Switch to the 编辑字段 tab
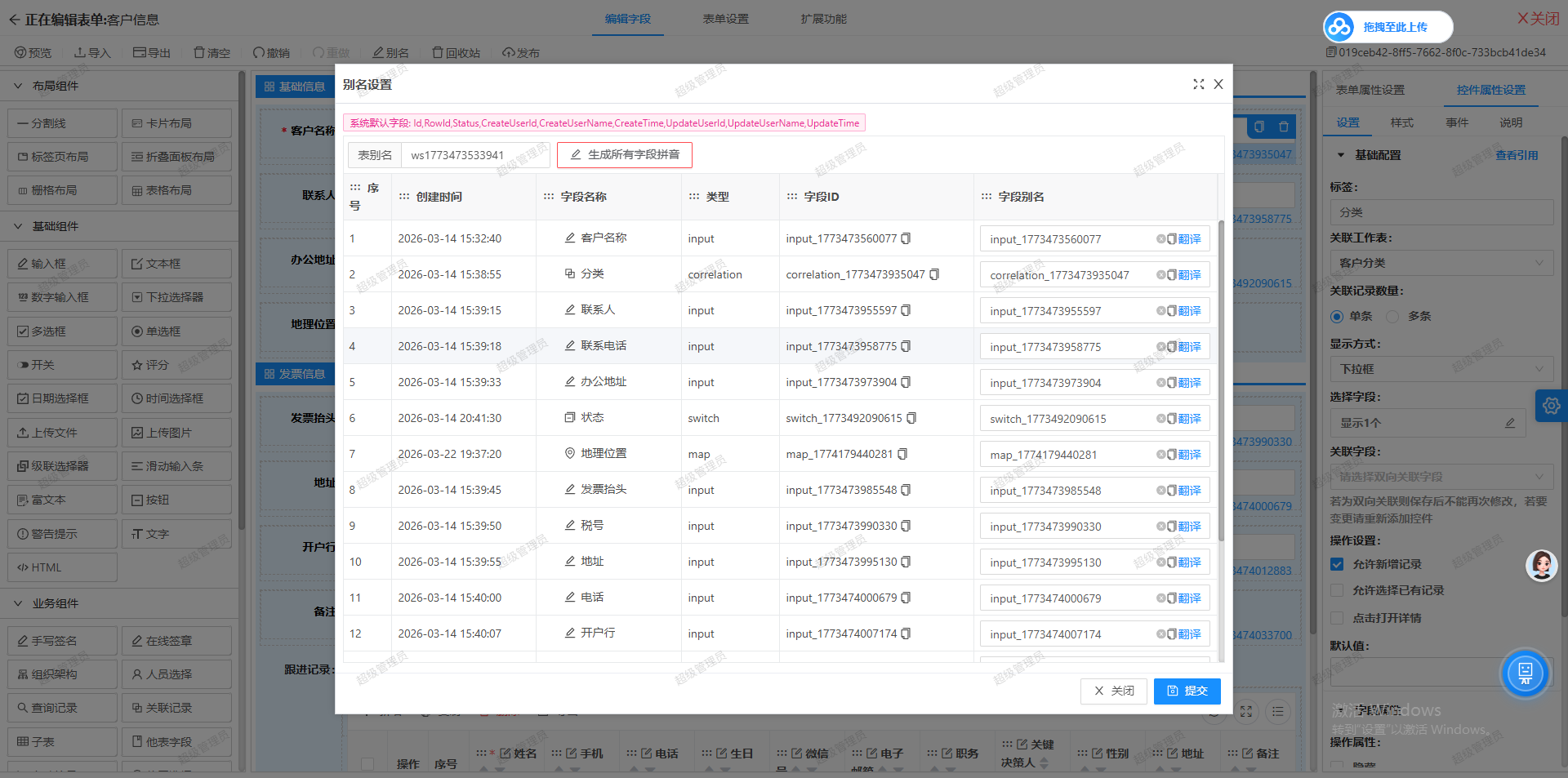This screenshot has height=778, width=1568. pyautogui.click(x=627, y=19)
